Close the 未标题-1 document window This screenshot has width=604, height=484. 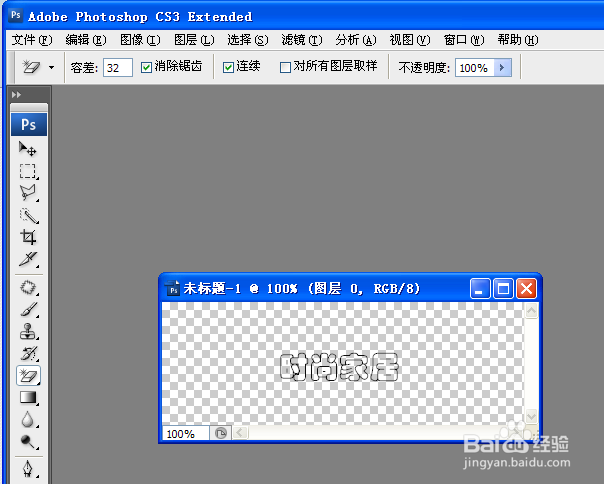[526, 289]
